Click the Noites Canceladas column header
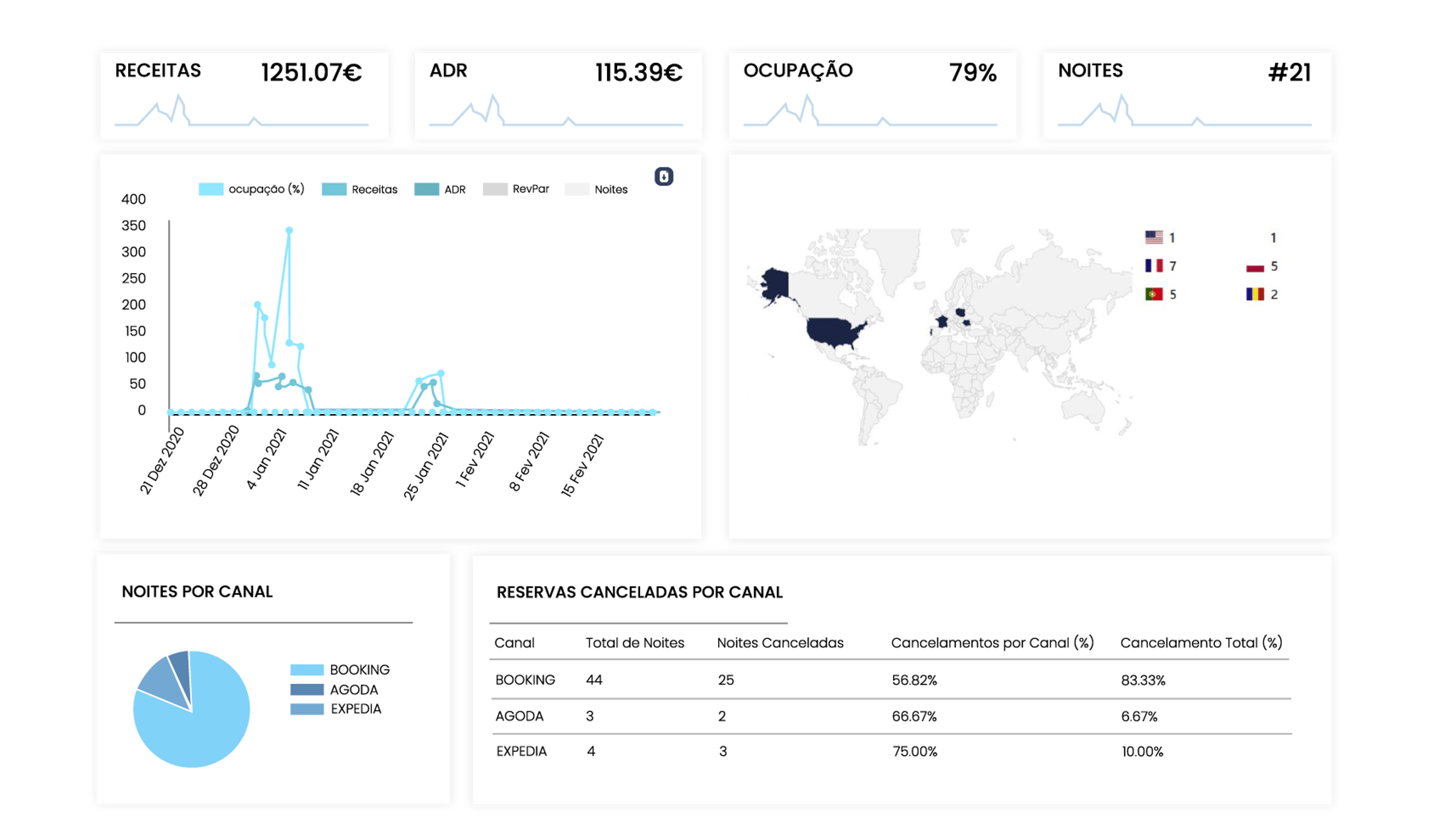 780,643
